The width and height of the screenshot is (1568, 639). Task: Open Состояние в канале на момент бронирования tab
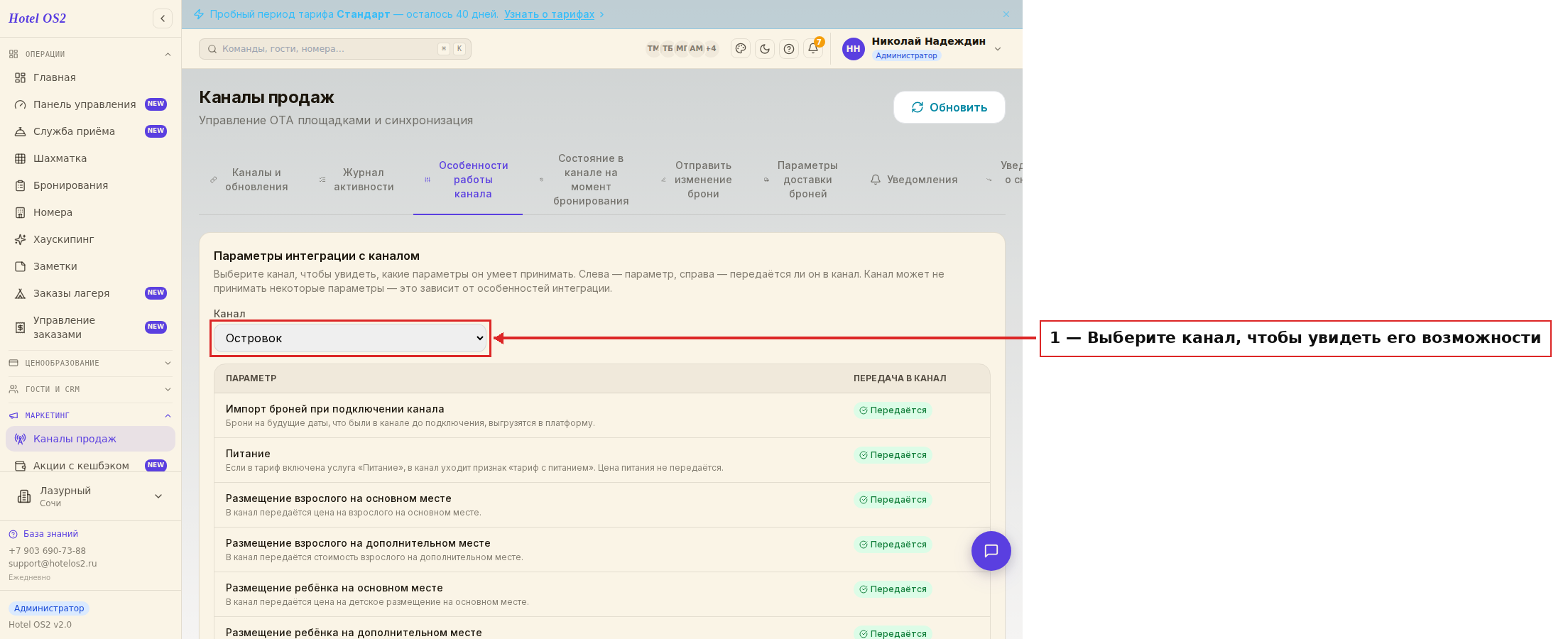click(x=584, y=180)
